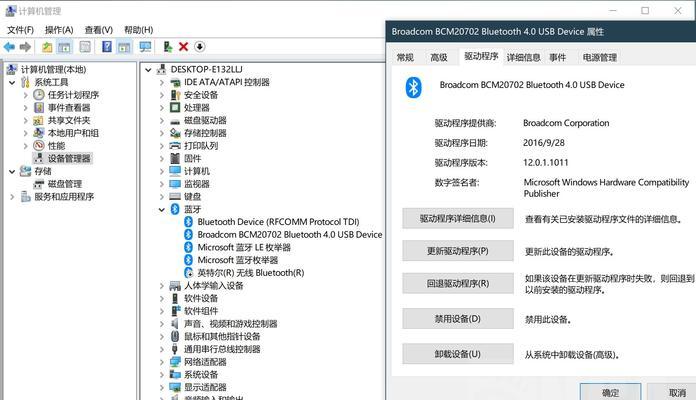Screen dimensions: 696x400
Task: Click the 驱动程序详细信息(I) button
Action: [458, 218]
